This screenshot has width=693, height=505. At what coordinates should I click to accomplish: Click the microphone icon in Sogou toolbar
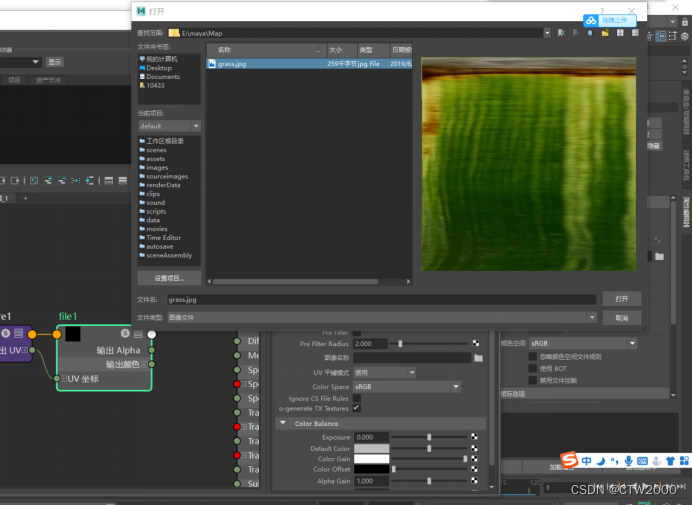coord(628,461)
